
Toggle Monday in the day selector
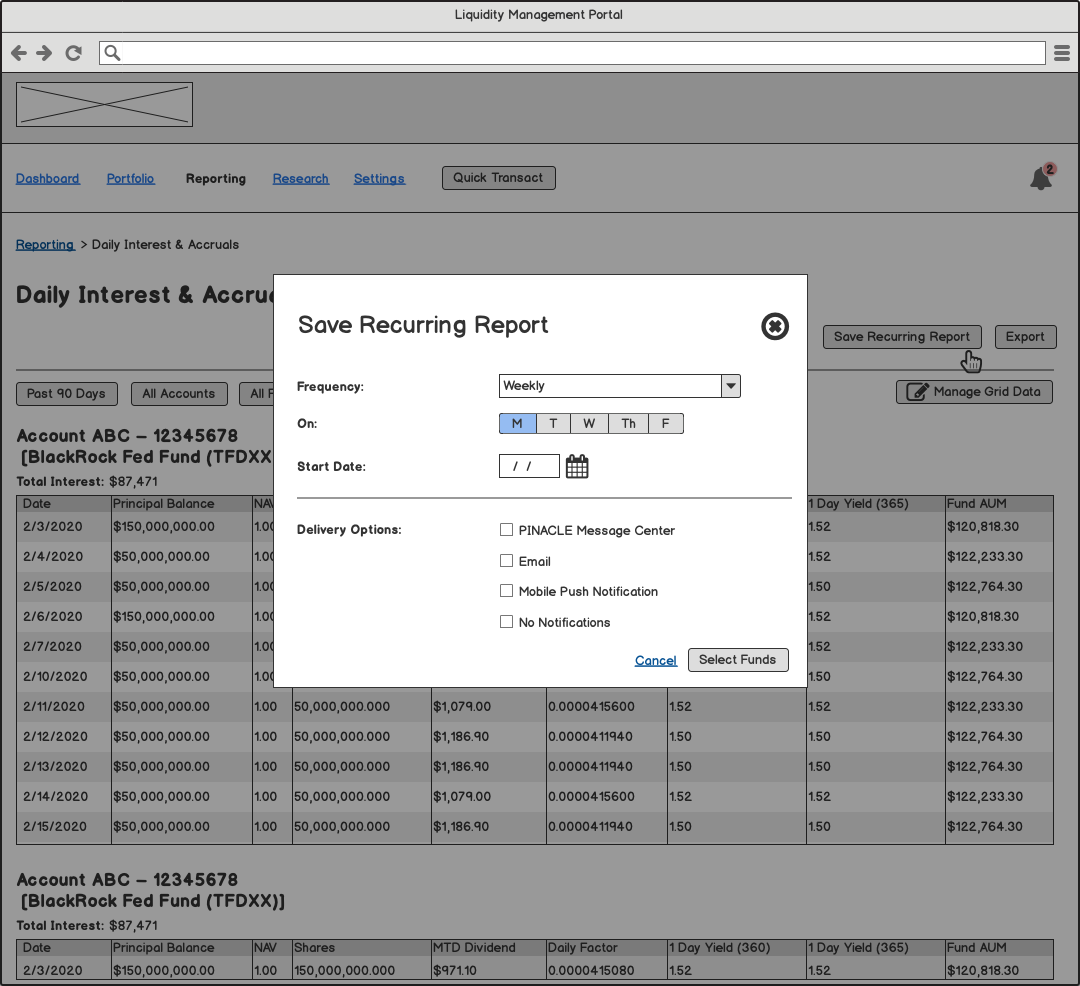[x=517, y=423]
